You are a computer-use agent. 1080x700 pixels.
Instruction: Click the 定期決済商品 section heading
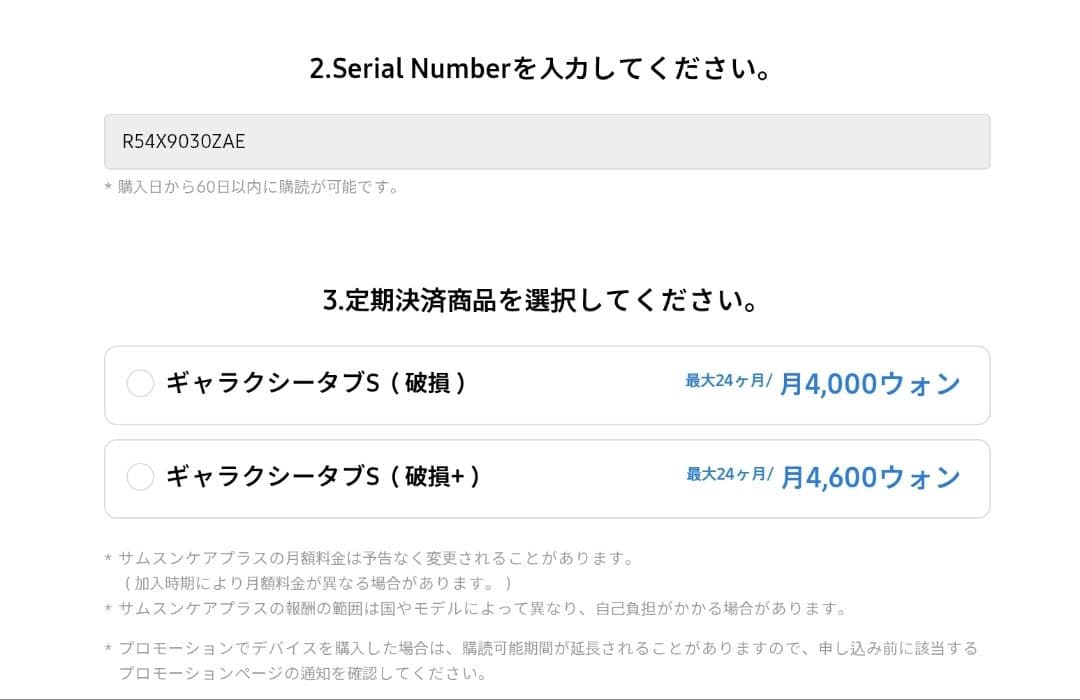[540, 299]
